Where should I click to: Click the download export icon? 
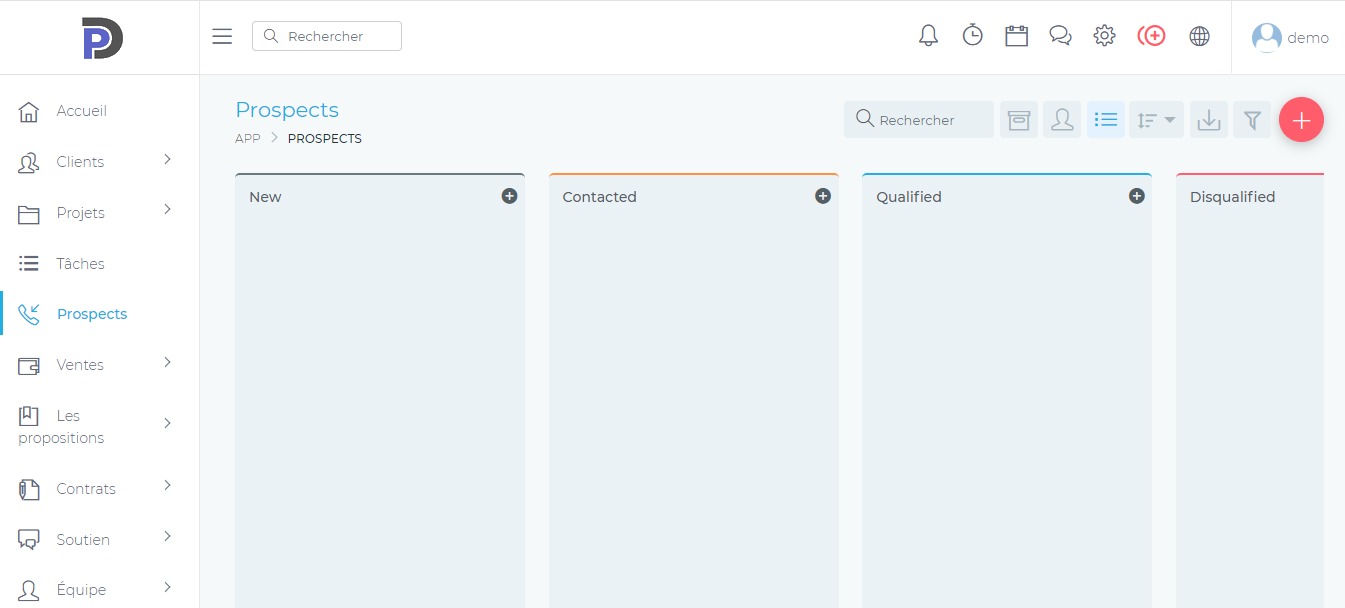tap(1209, 120)
